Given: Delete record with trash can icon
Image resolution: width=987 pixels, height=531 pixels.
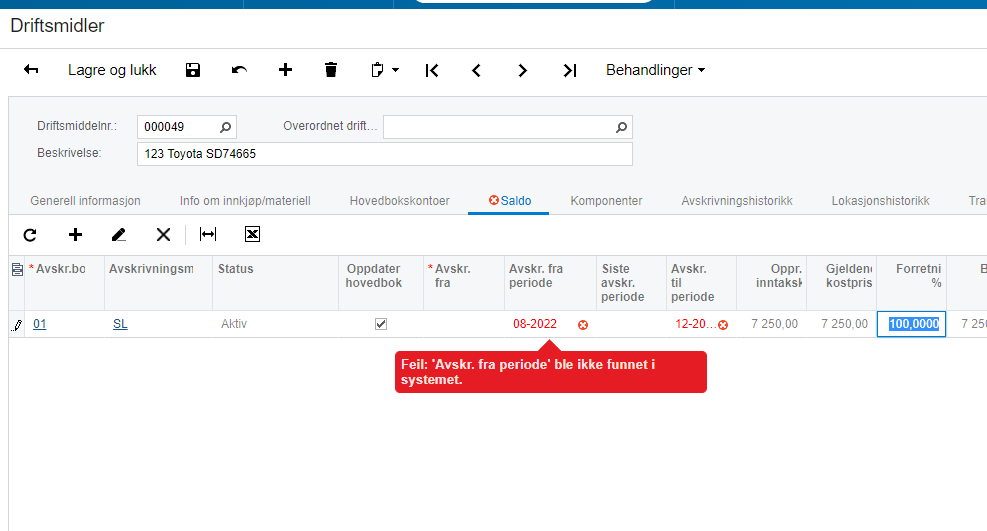Looking at the screenshot, I should [x=330, y=70].
